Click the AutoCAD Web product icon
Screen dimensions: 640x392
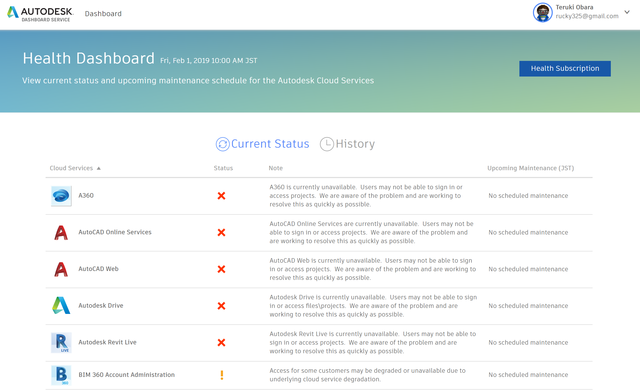61,269
